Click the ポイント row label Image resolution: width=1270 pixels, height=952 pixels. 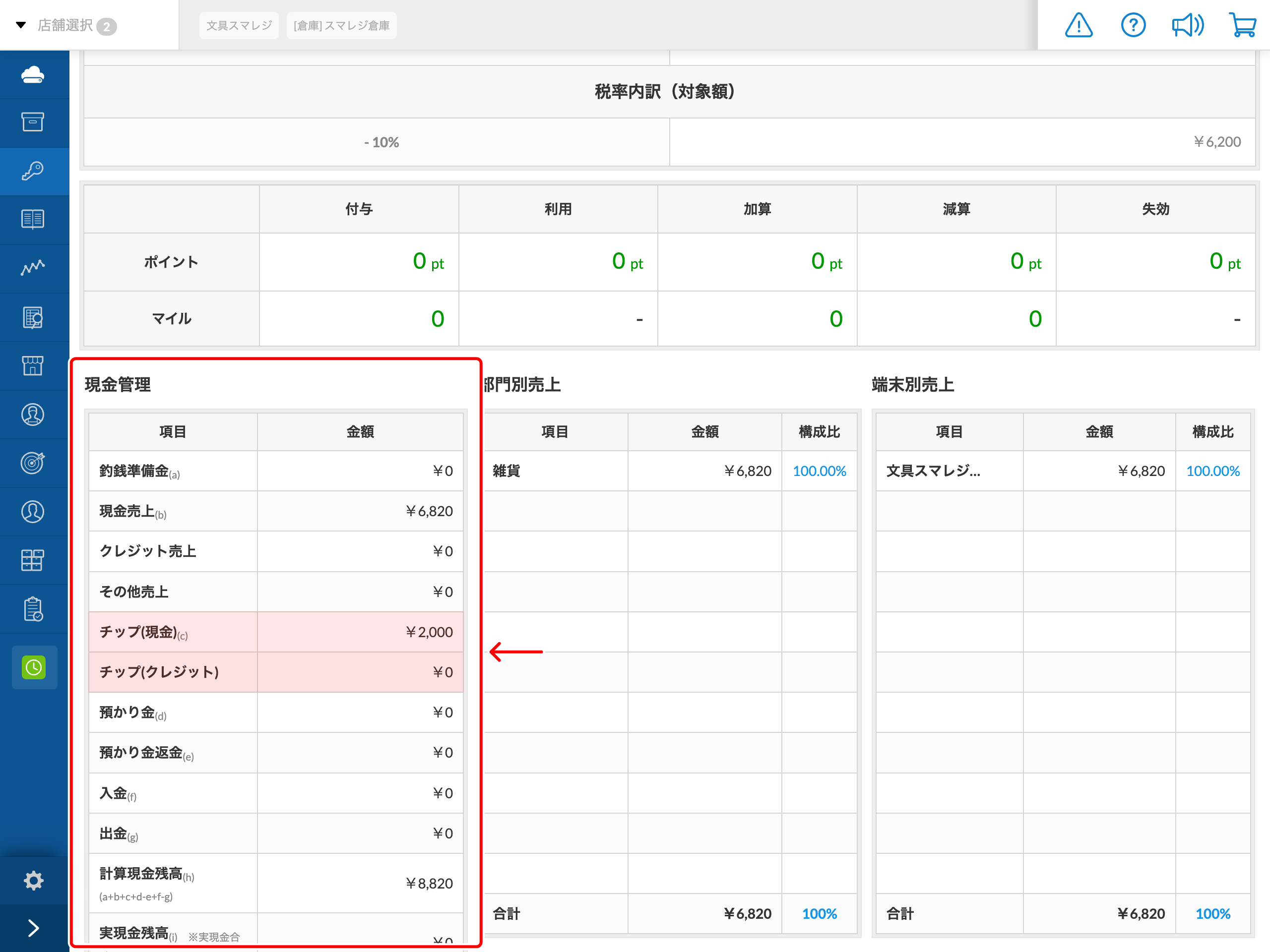[171, 262]
